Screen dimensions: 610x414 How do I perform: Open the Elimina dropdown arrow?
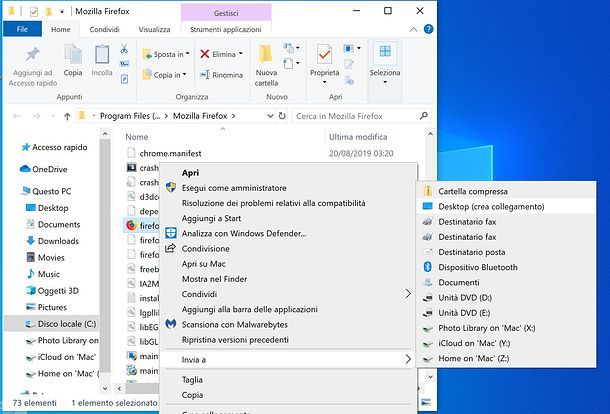[240, 54]
